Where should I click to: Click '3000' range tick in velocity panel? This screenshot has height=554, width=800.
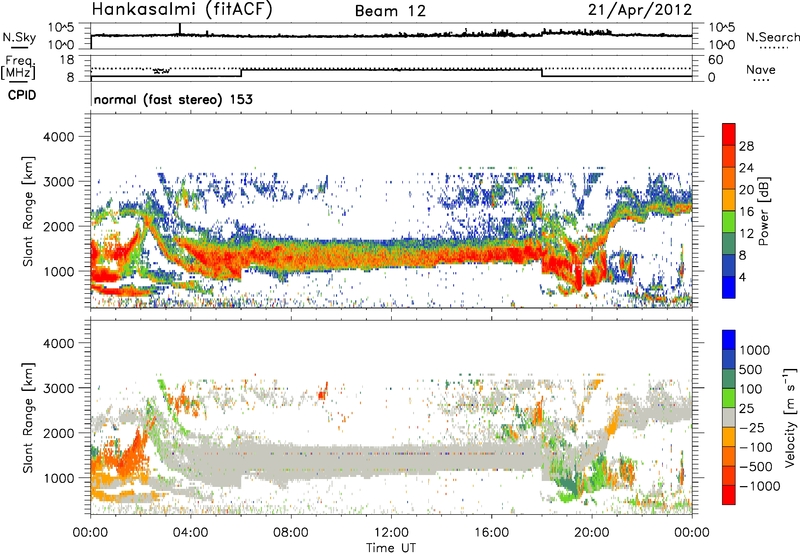pos(59,388)
